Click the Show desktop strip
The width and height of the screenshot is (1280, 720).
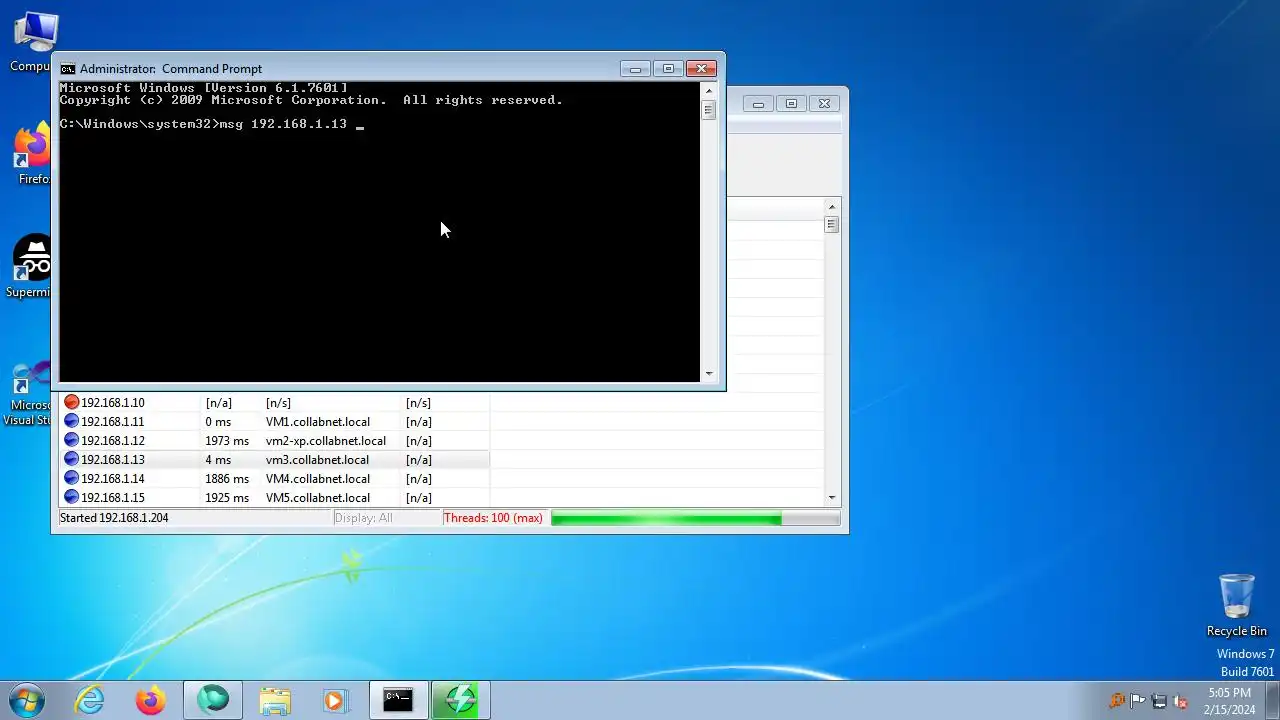pos(1273,700)
